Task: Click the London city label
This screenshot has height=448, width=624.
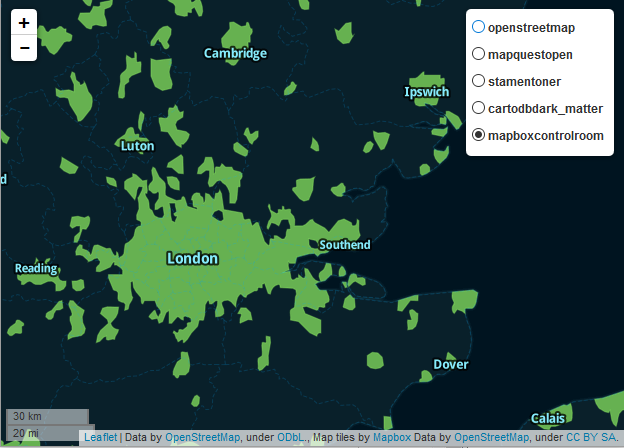Action: point(193,259)
